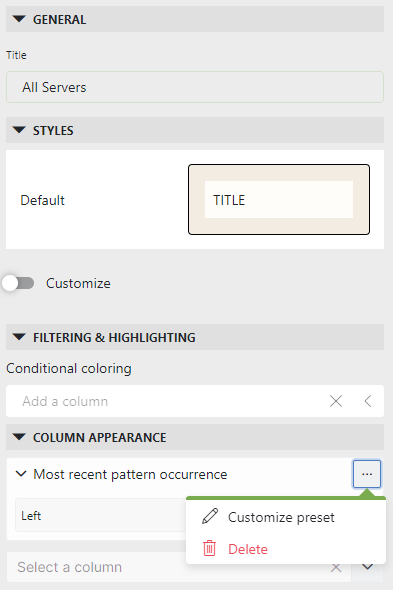Click the red trash icon beside Delete
Image resolution: width=393 pixels, height=590 pixels.
[209, 548]
